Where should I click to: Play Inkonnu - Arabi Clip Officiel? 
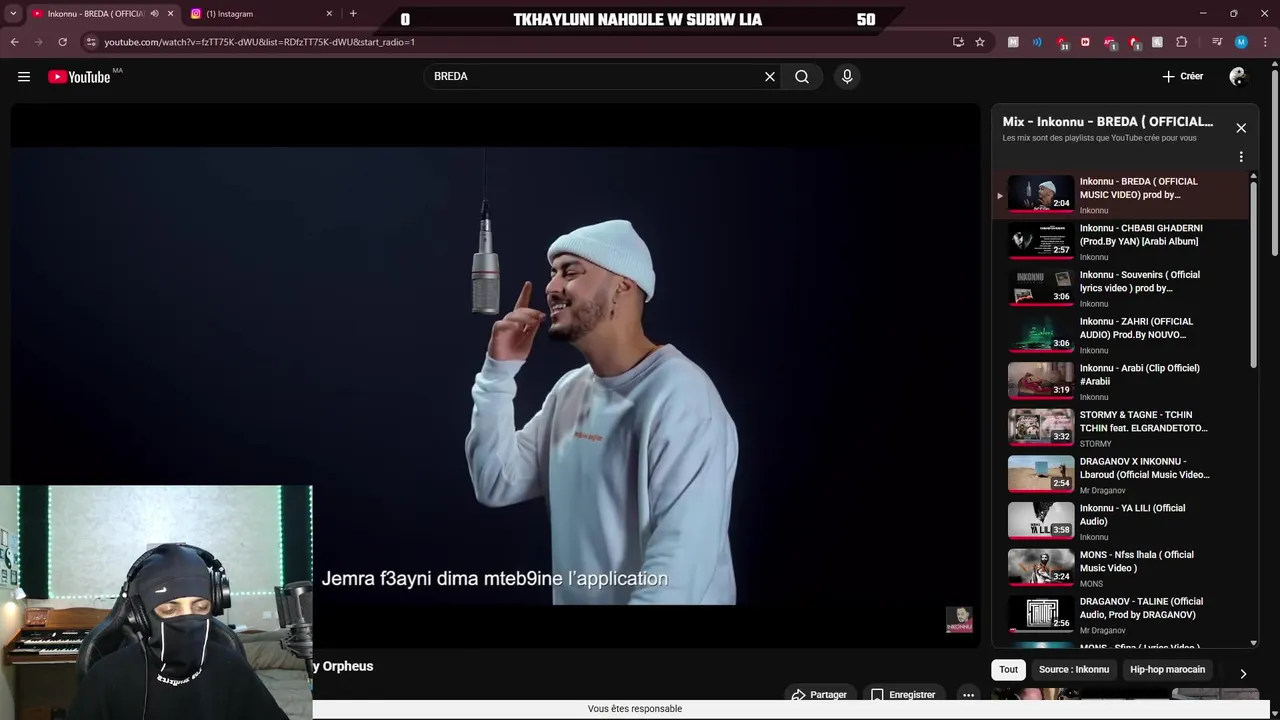pos(1121,381)
